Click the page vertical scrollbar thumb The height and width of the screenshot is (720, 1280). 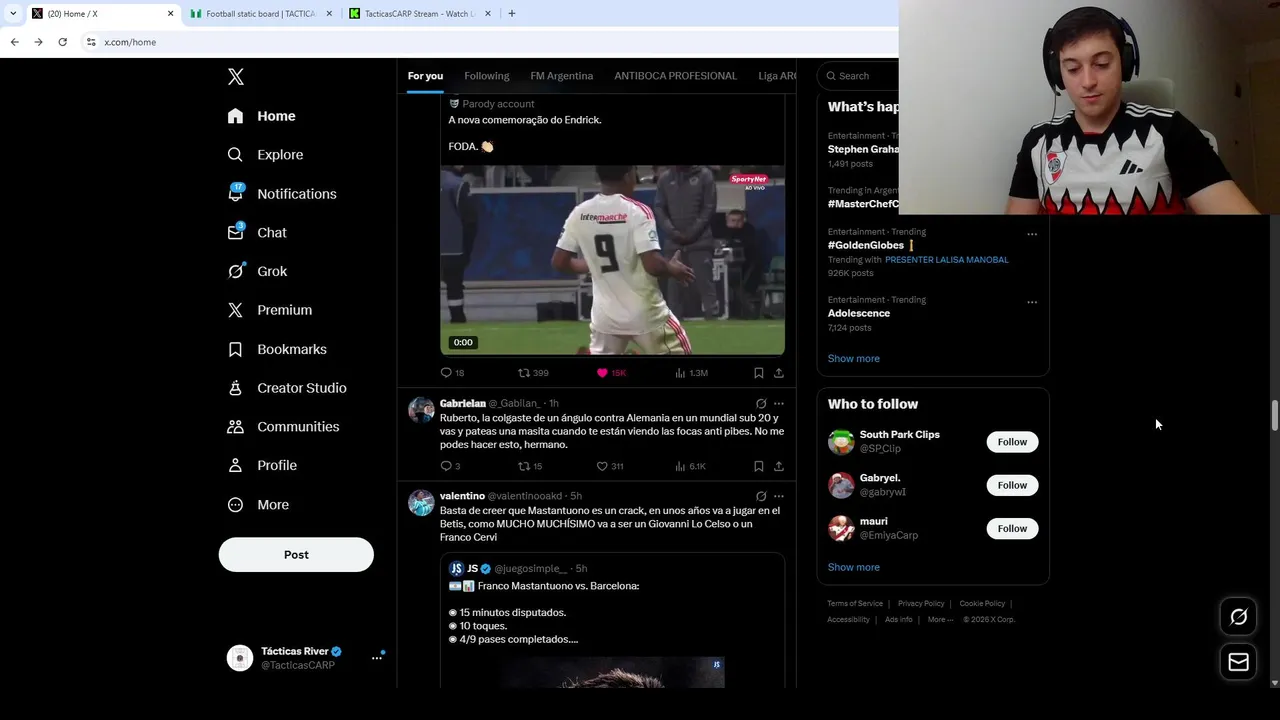(x=1275, y=415)
